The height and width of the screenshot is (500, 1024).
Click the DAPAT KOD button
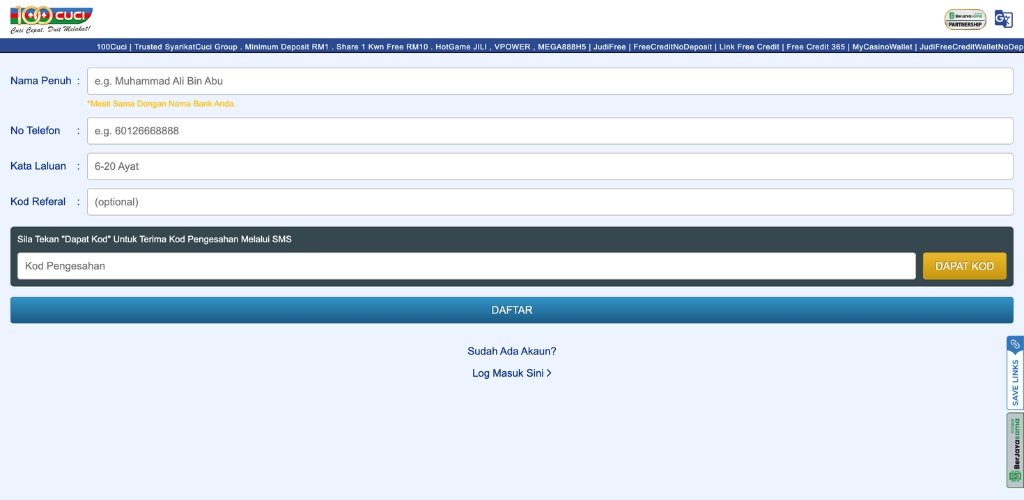coord(964,266)
